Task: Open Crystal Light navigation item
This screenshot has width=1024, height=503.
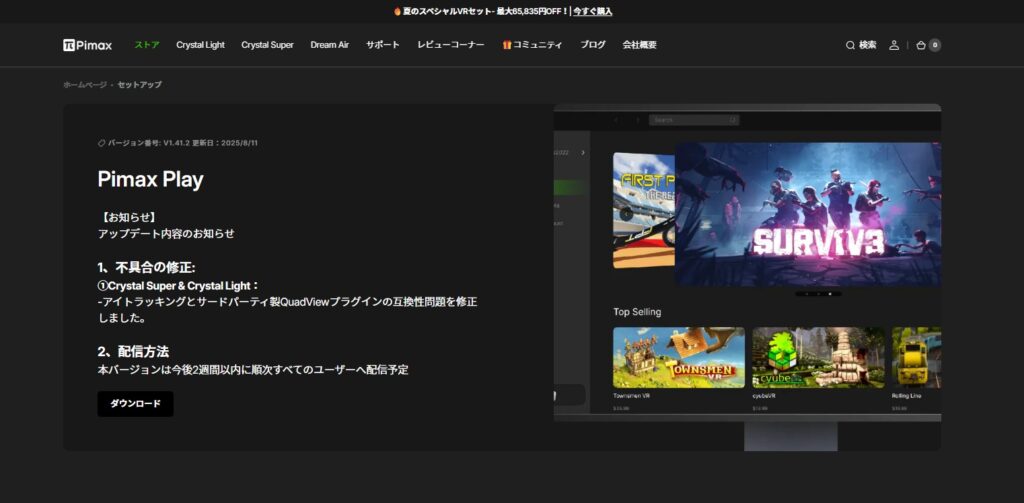Action: tap(200, 45)
